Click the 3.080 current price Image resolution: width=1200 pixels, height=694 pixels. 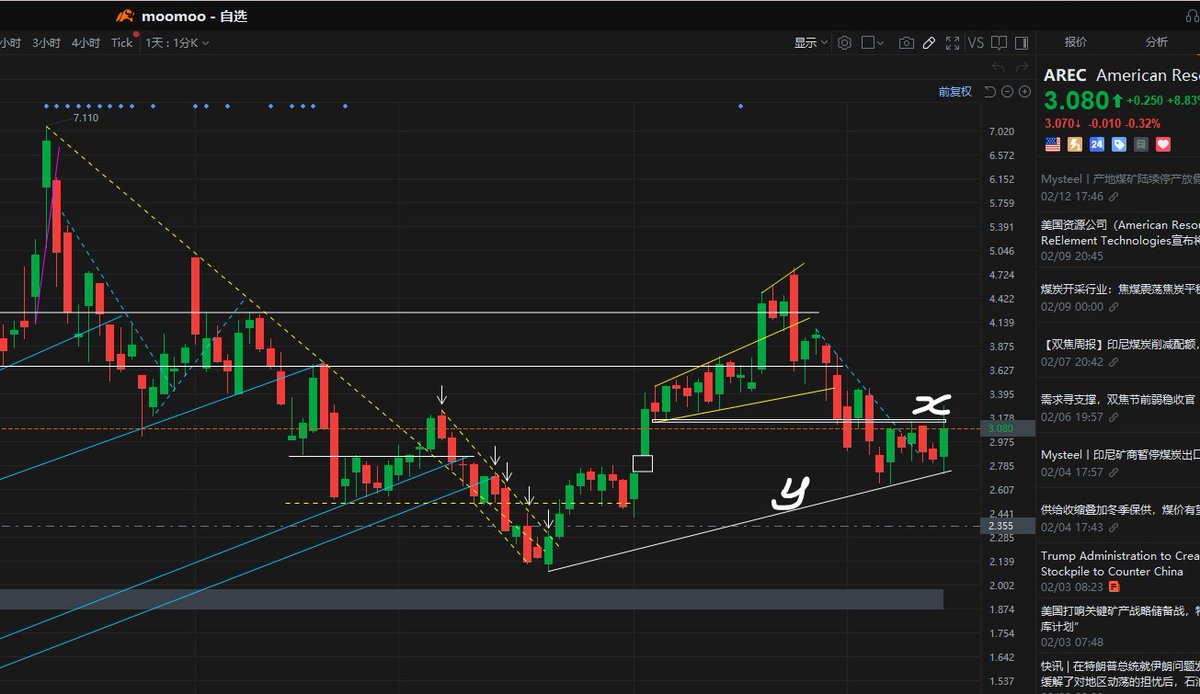1077,101
